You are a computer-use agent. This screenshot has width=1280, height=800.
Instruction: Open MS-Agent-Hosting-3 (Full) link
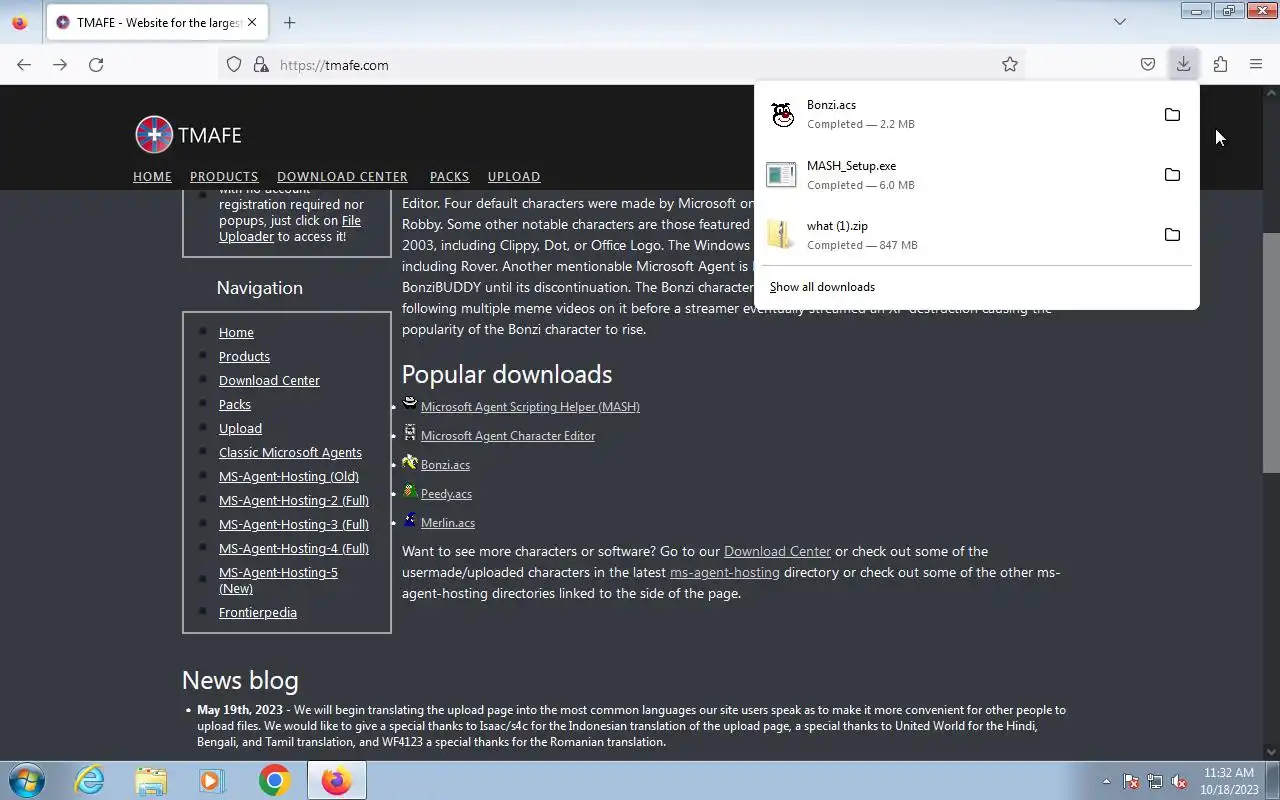[x=294, y=524]
